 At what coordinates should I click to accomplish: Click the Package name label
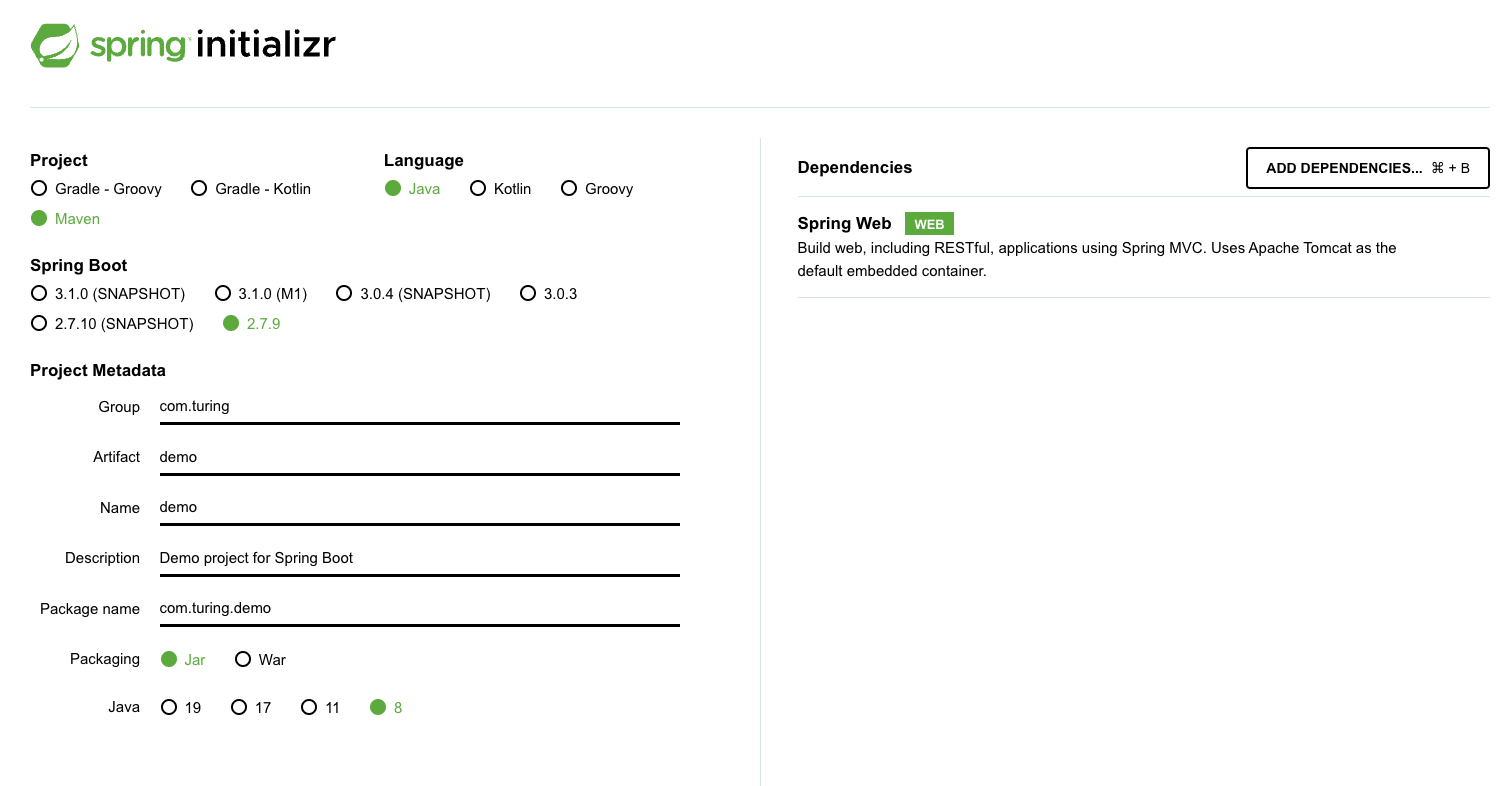coord(90,609)
